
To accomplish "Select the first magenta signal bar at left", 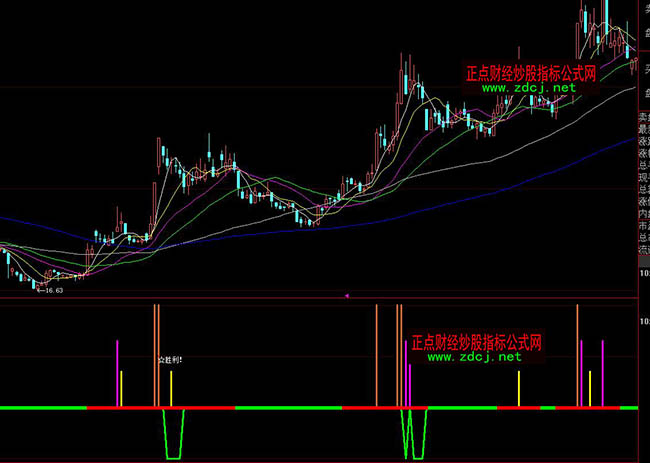I will click(117, 373).
